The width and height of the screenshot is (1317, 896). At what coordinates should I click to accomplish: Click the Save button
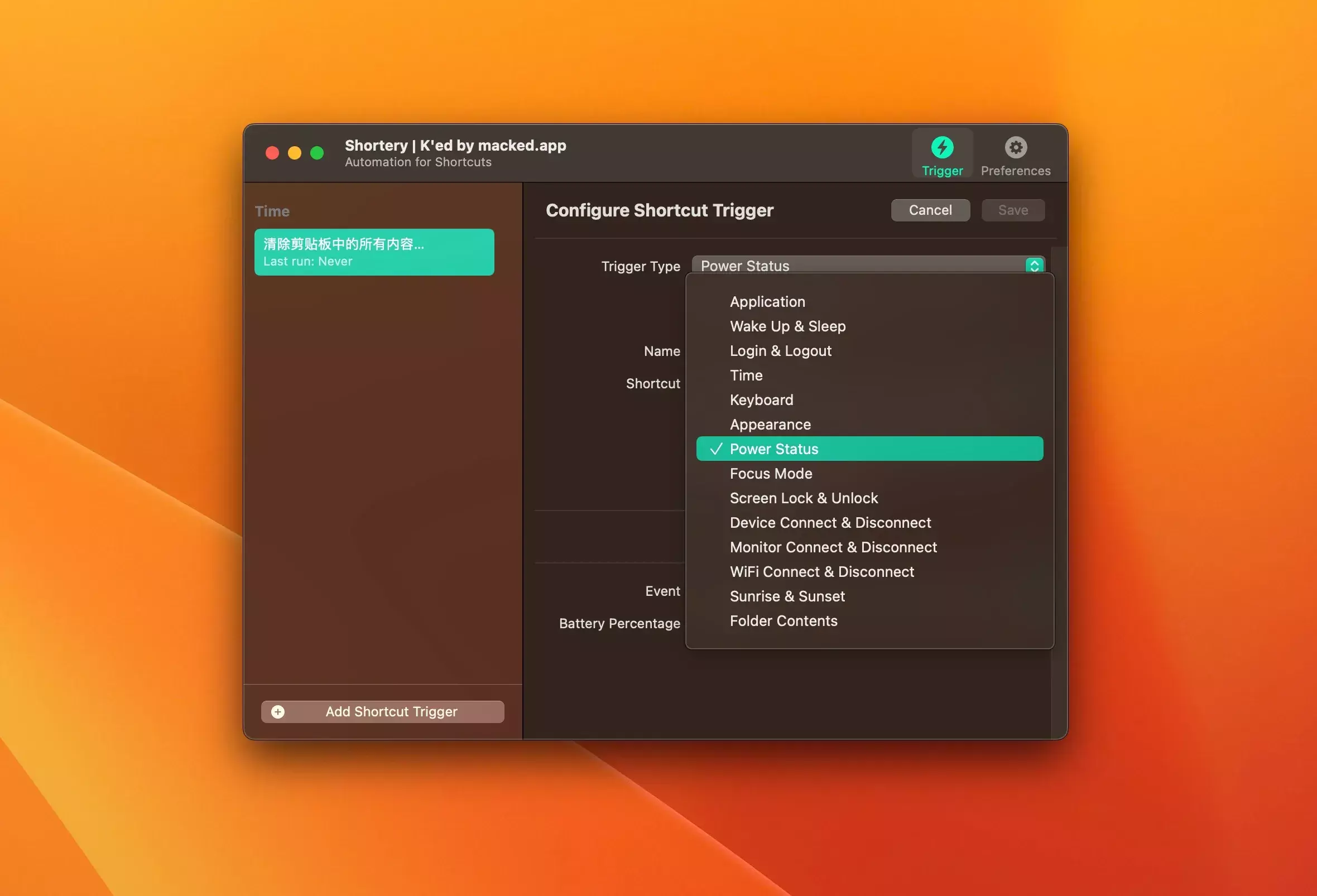pos(1012,210)
